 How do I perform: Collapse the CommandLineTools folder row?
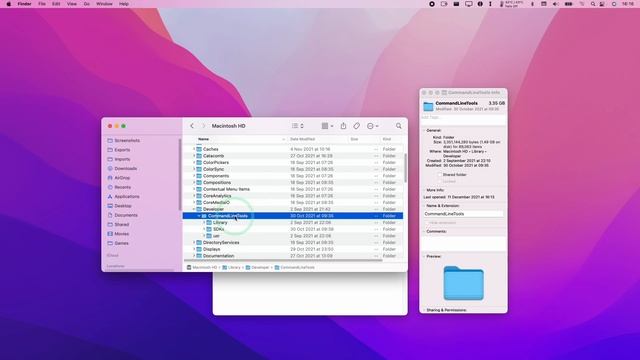199,216
